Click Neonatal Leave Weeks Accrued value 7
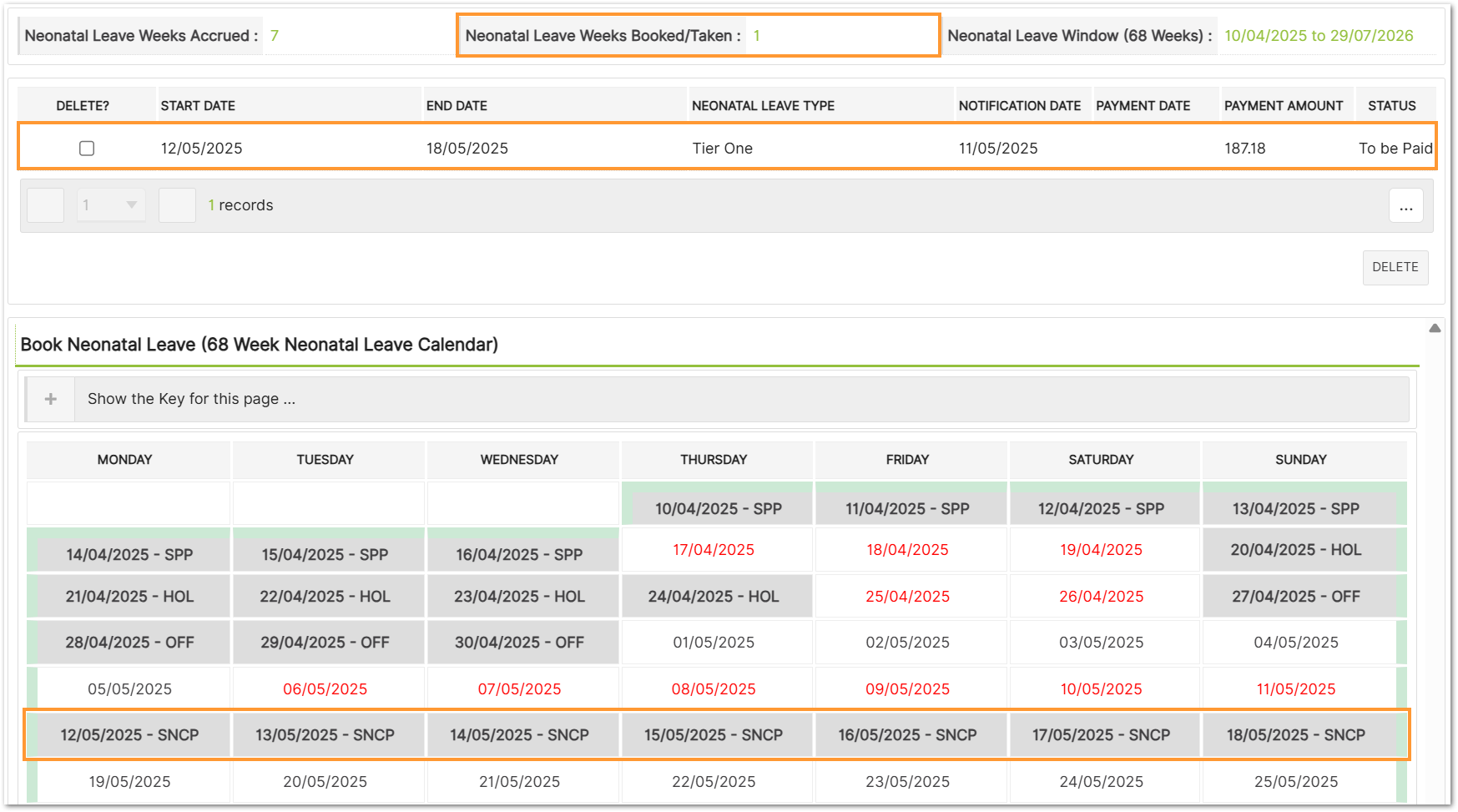 point(275,36)
